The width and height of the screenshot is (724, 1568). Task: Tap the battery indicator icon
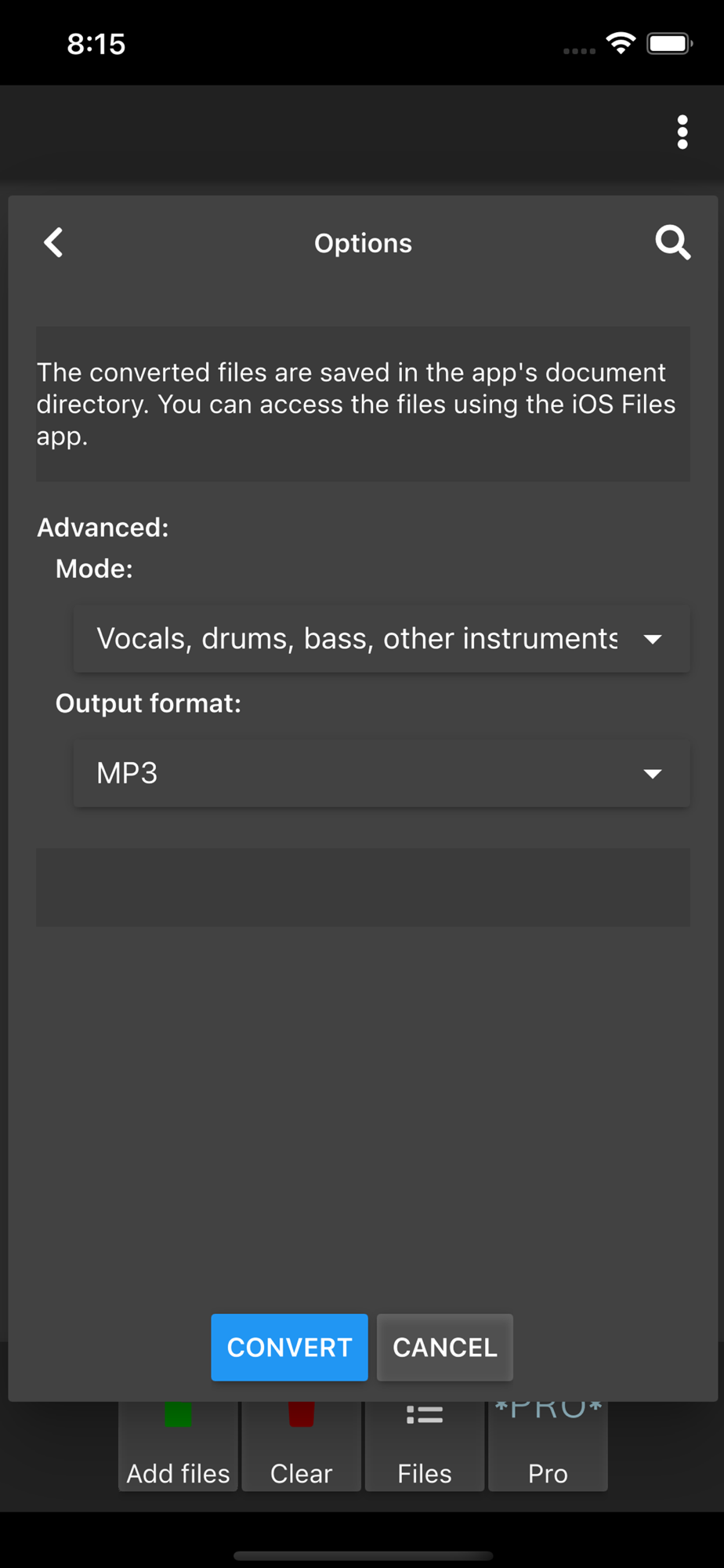pos(668,44)
